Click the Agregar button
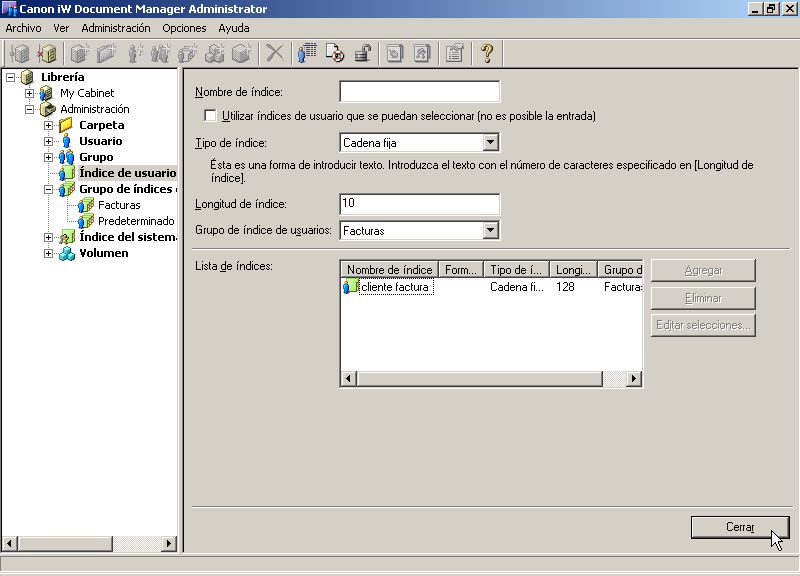The image size is (800, 576). [x=703, y=270]
